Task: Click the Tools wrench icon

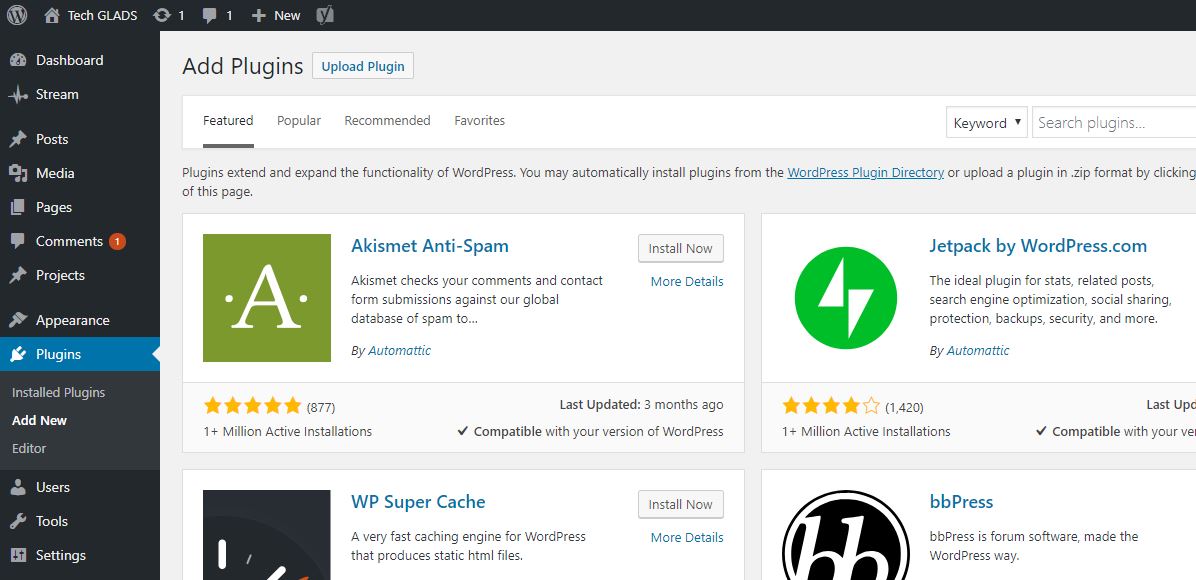Action: tap(18, 521)
